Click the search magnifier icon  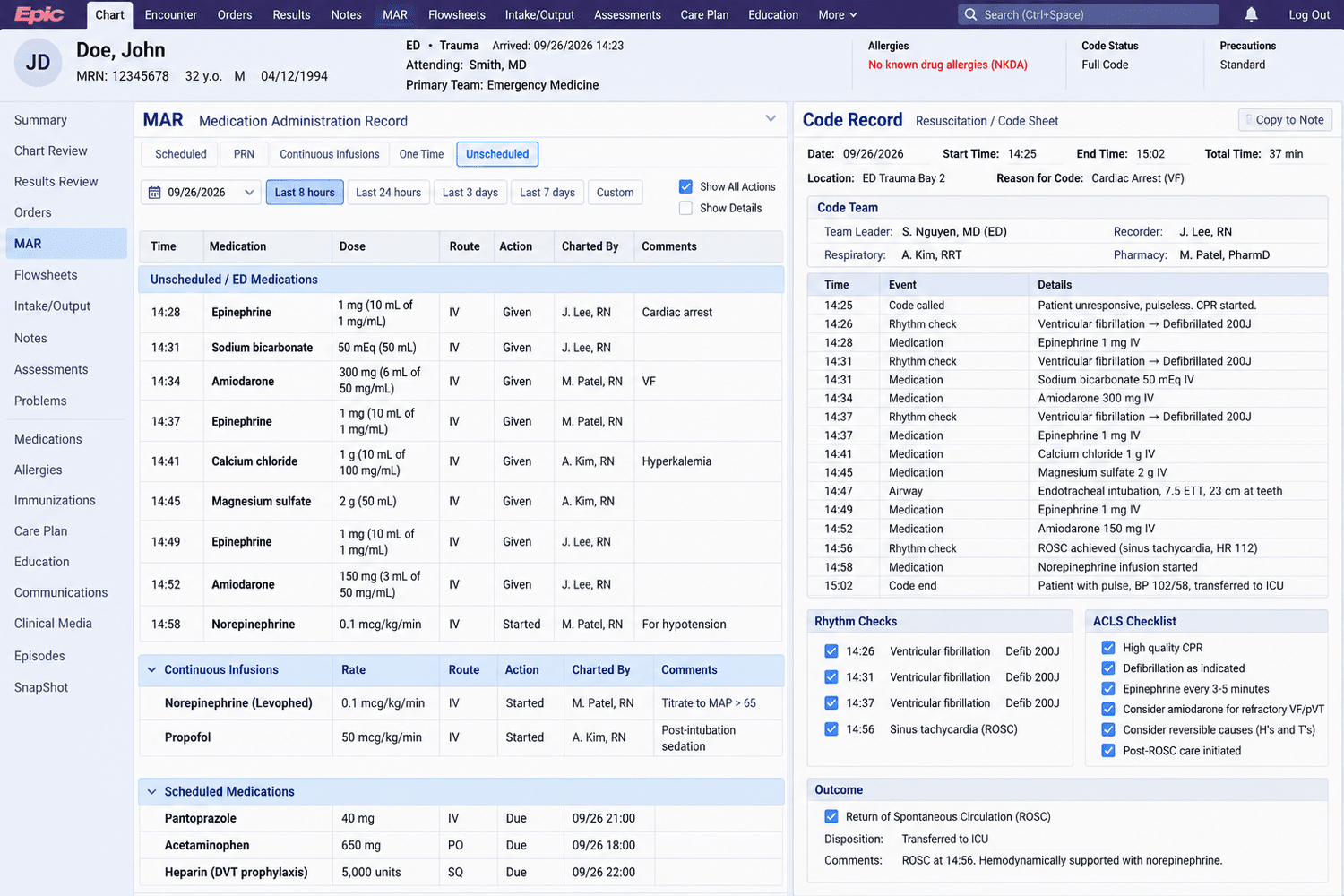click(x=970, y=14)
